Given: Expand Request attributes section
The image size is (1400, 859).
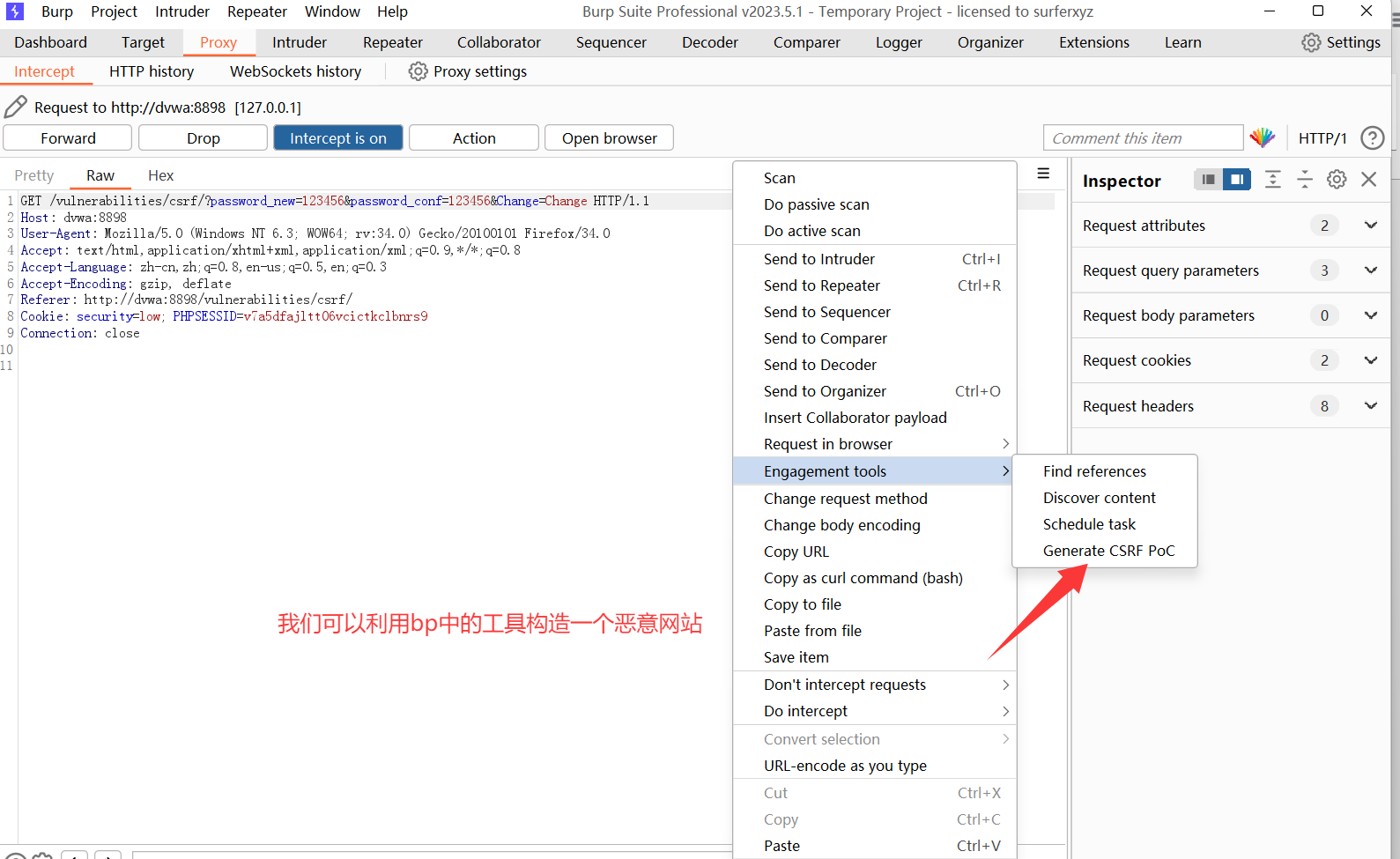Looking at the screenshot, I should (1370, 226).
